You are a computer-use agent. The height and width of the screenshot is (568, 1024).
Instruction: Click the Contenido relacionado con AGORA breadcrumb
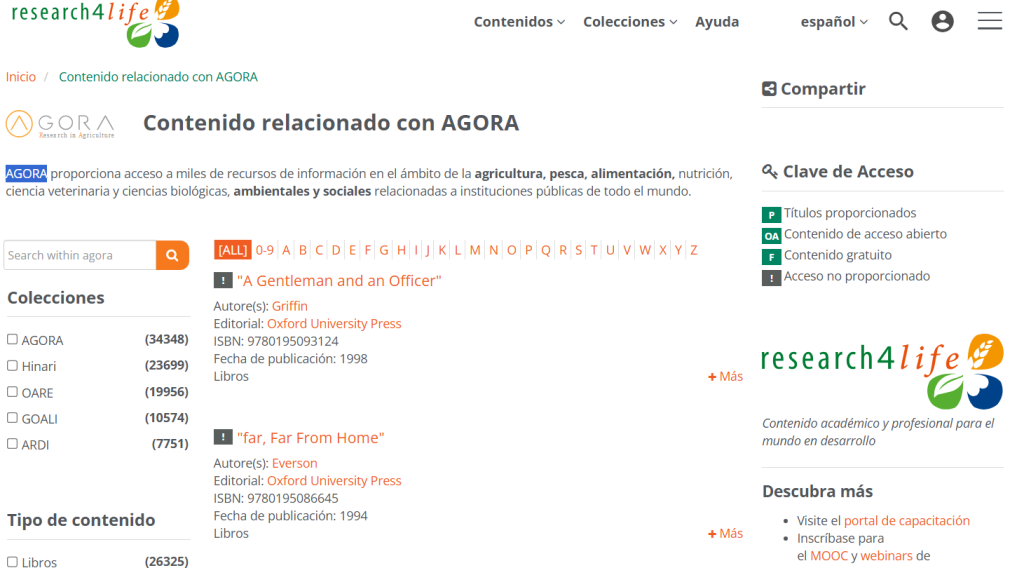point(158,77)
